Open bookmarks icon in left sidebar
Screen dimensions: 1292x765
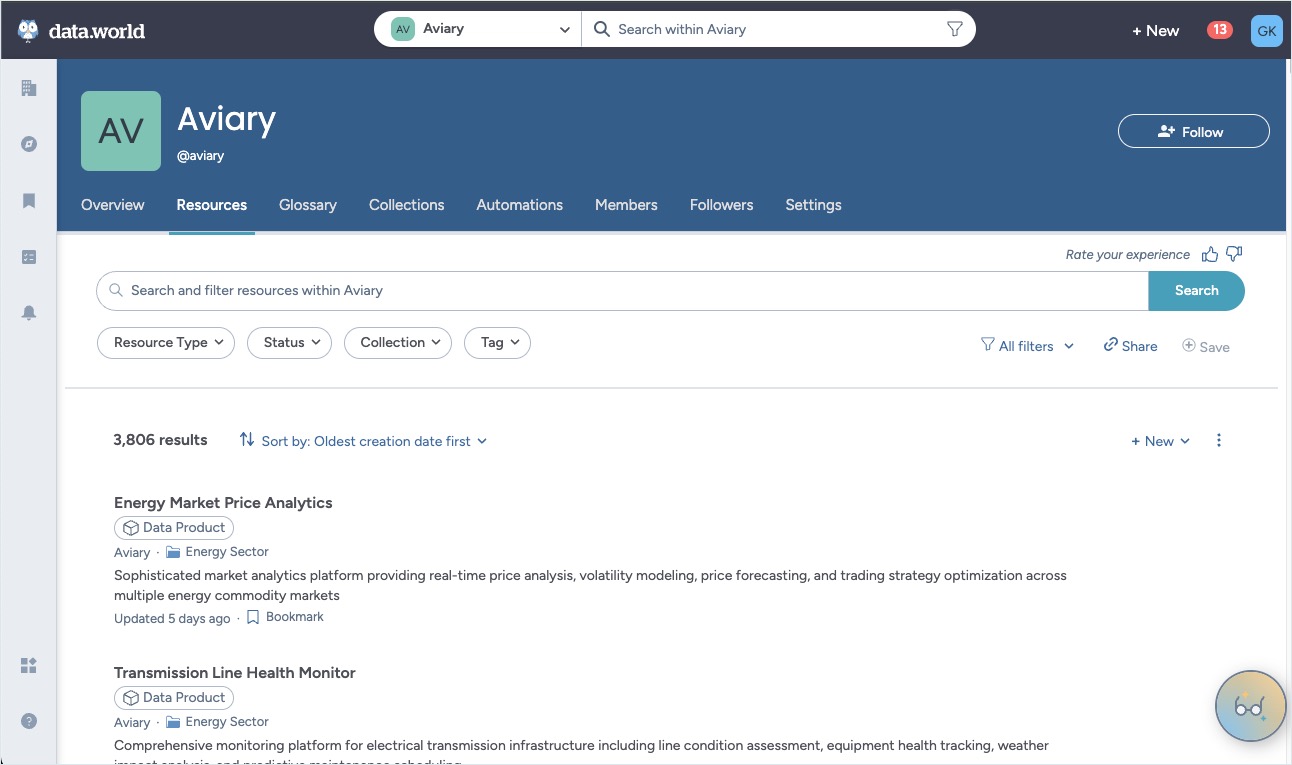pyautogui.click(x=29, y=201)
